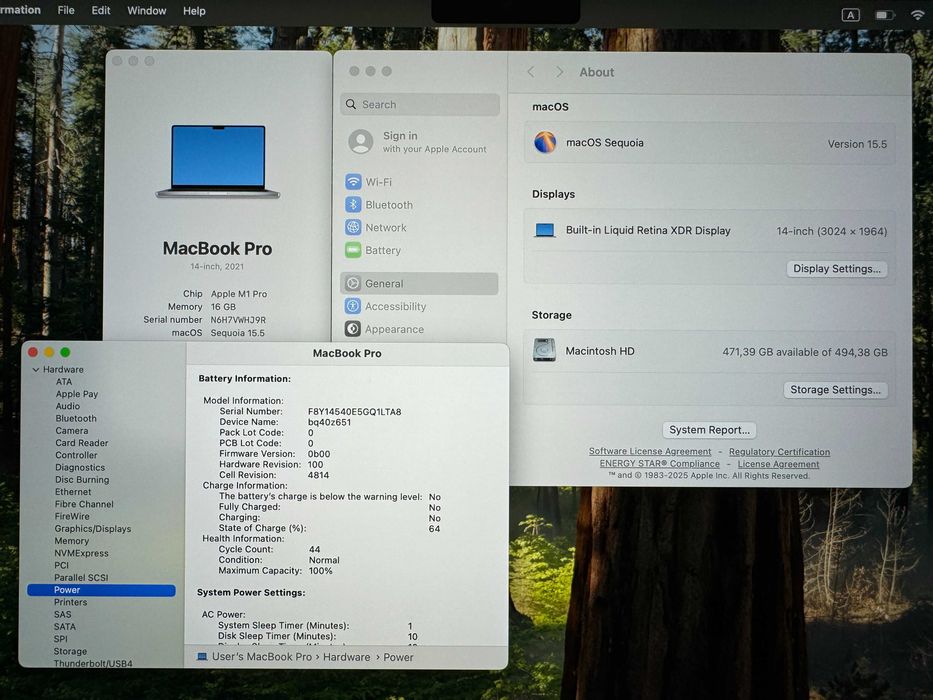This screenshot has width=933, height=700.
Task: Select Ethernet in the hardware list
Action: point(73,492)
